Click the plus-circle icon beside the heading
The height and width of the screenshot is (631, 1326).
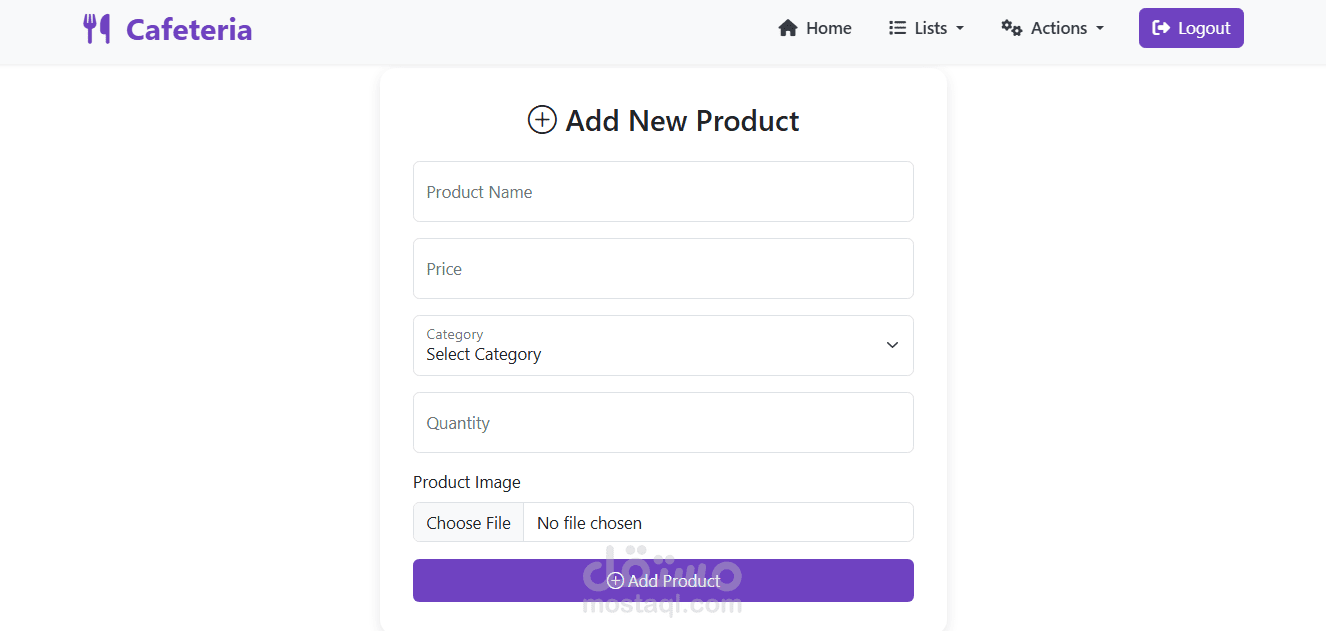click(x=542, y=120)
